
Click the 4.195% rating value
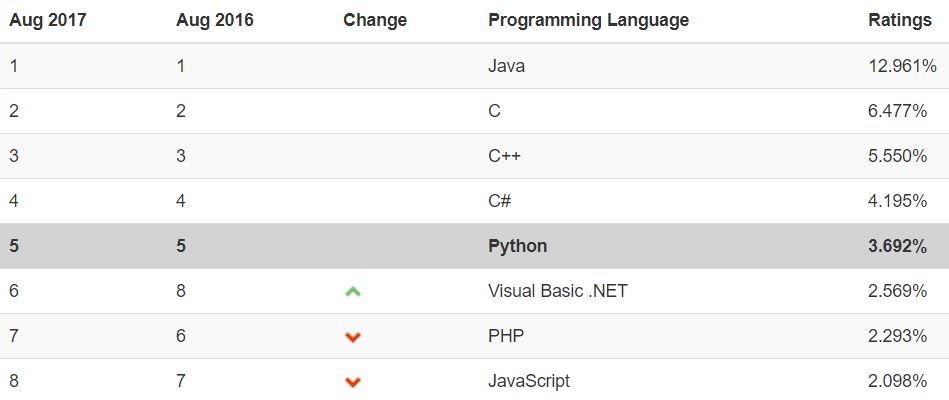point(898,201)
